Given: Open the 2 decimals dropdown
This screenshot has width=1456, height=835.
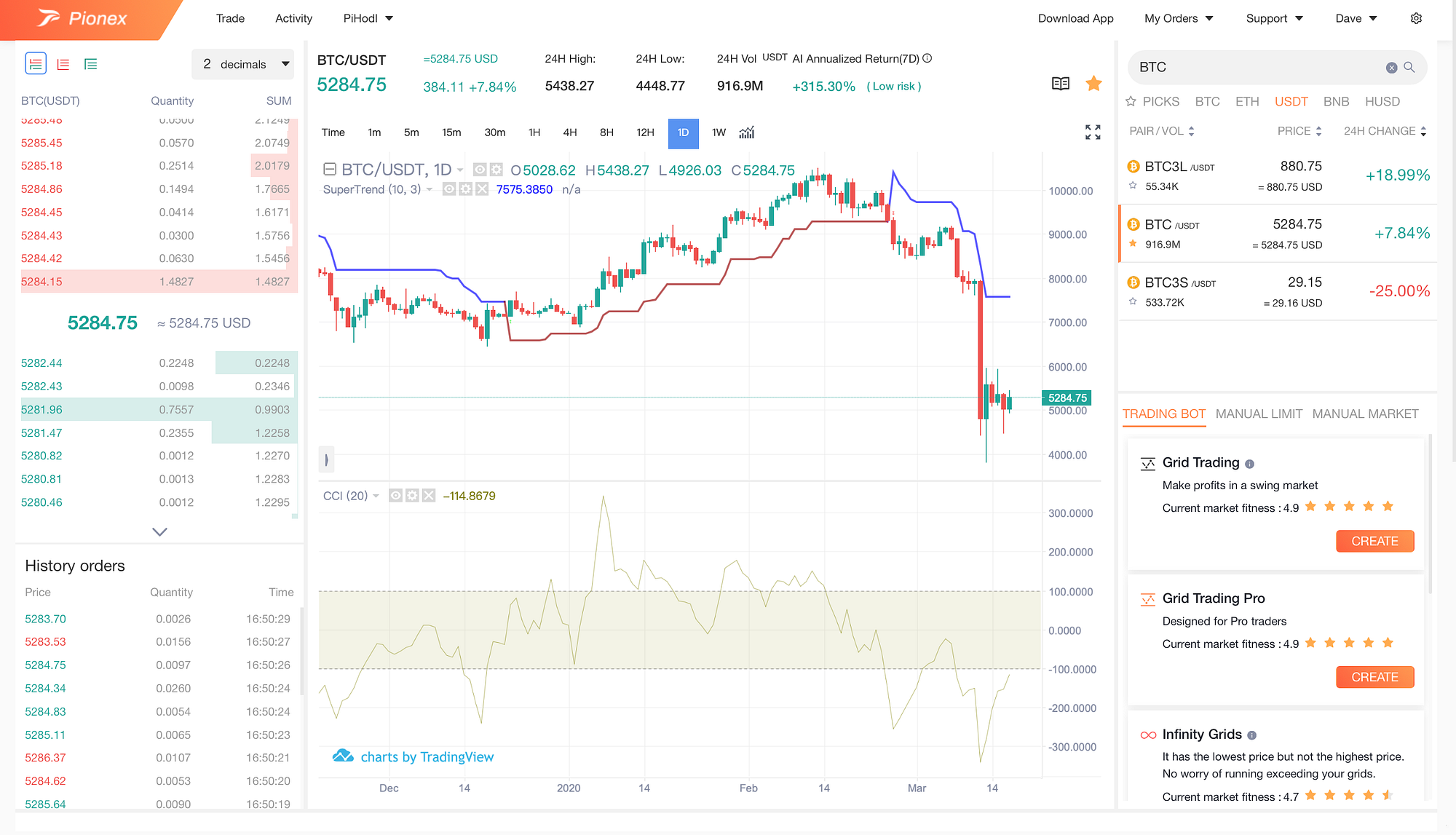Looking at the screenshot, I should (x=243, y=64).
